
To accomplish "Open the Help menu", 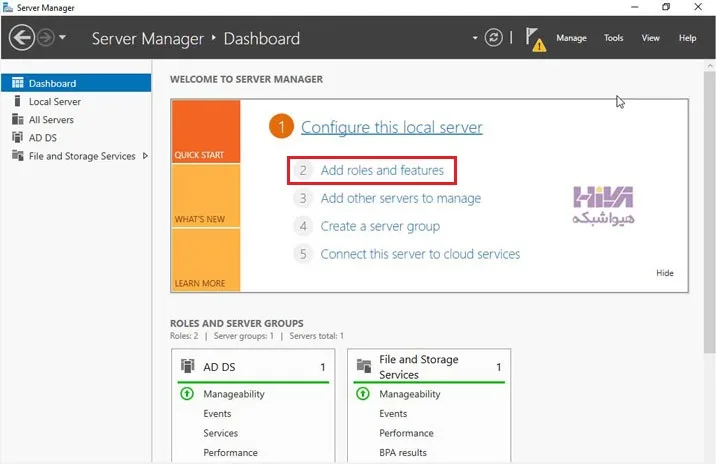I will [x=687, y=38].
